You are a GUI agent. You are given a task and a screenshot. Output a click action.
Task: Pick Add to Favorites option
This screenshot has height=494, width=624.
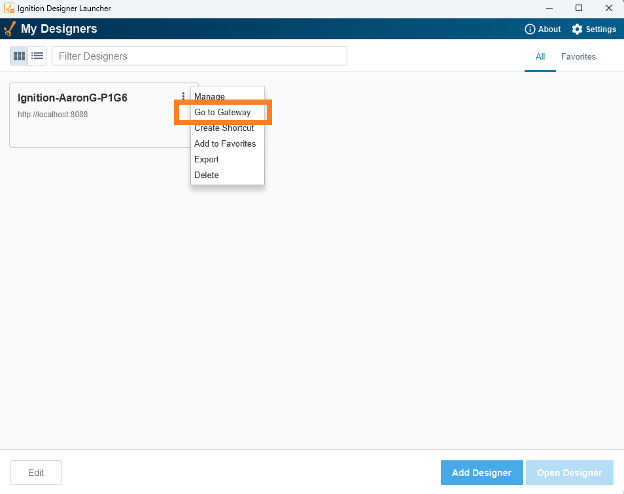click(227, 144)
